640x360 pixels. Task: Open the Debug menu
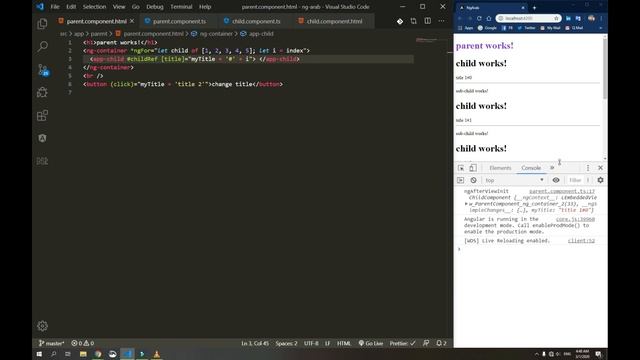pyautogui.click(x=155, y=7)
